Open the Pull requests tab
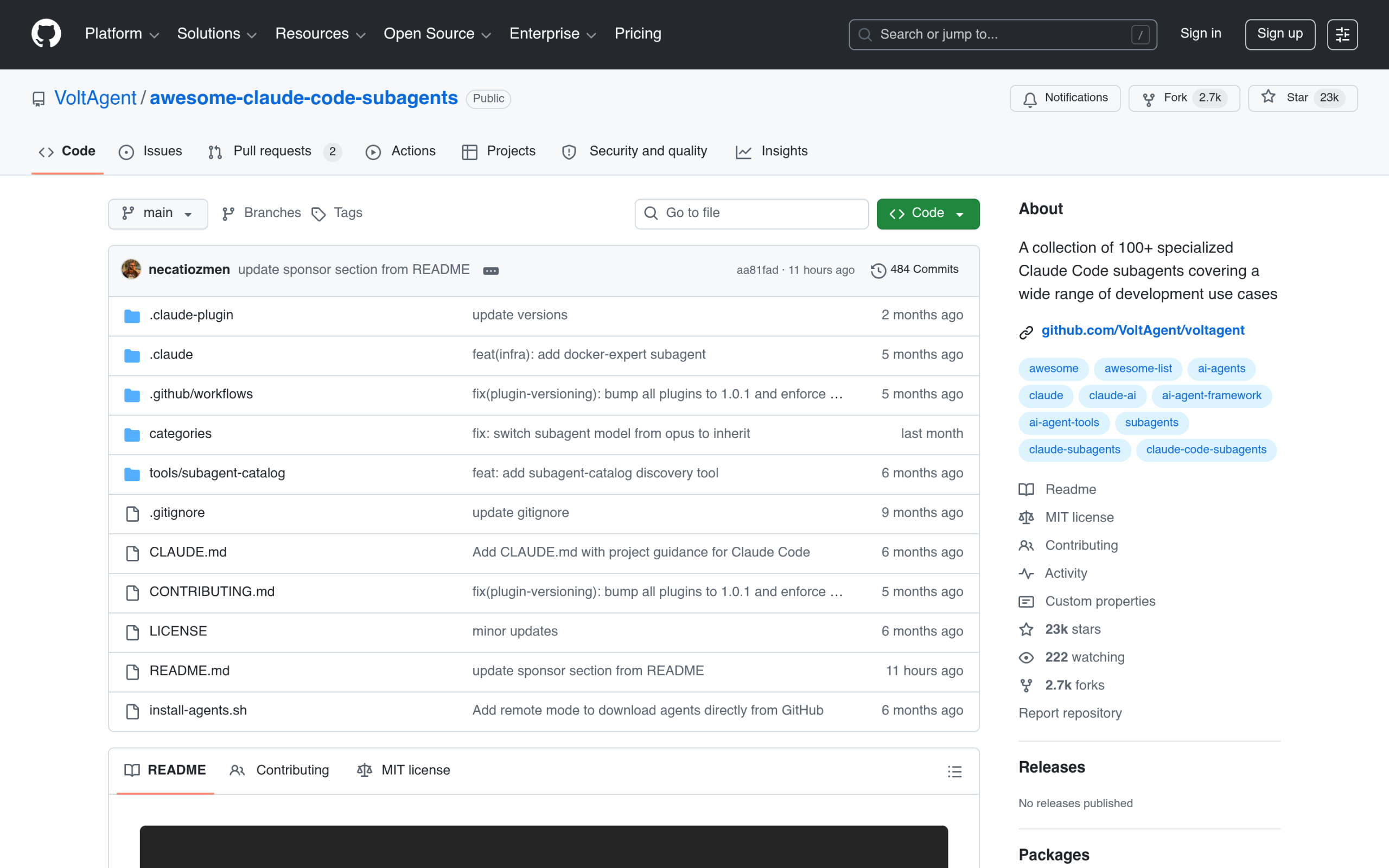 [275, 151]
